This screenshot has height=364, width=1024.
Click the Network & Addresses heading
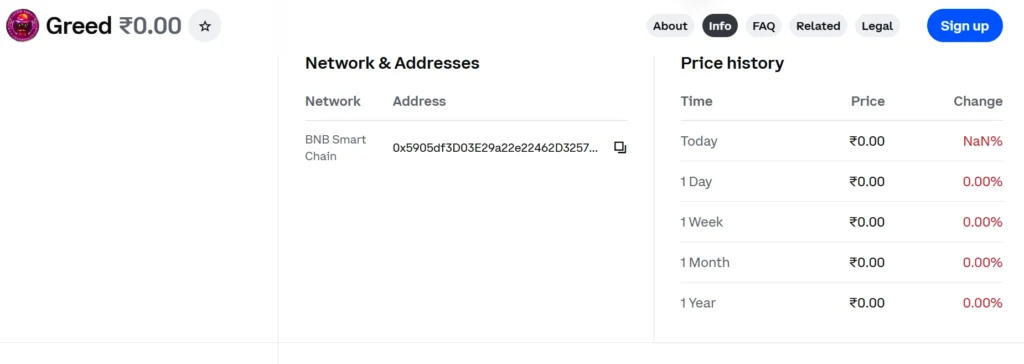(392, 63)
